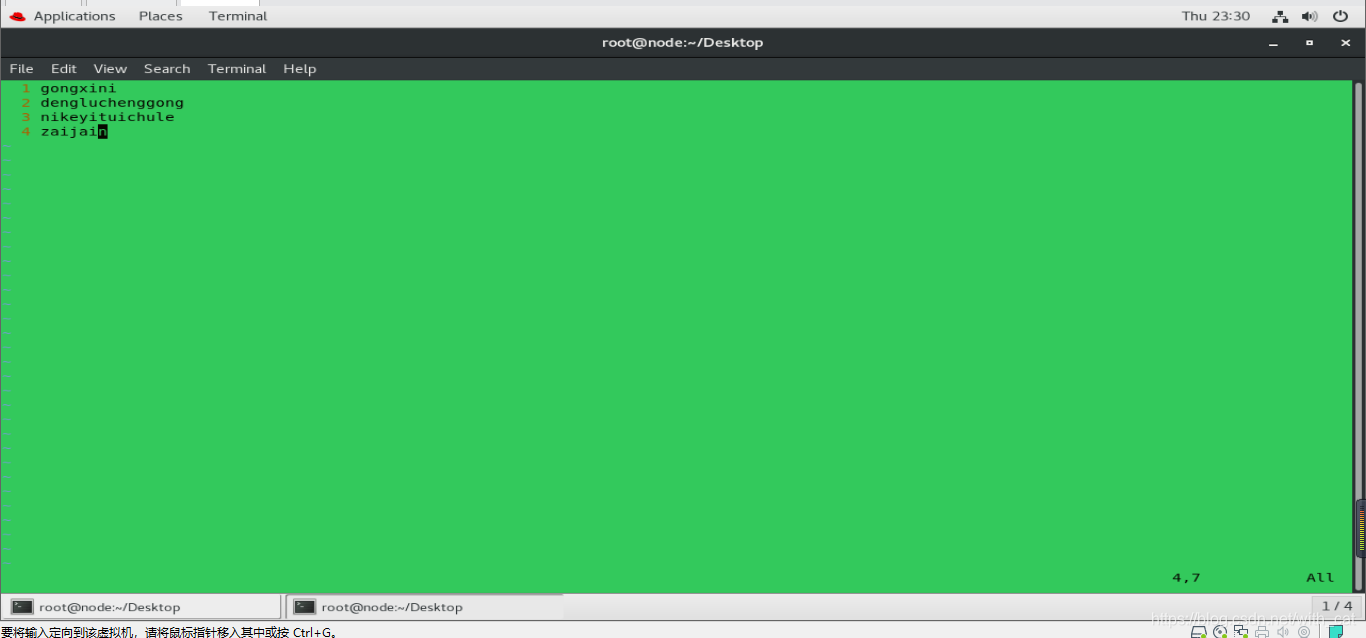
Task: Click the network adapter icon in VMware status bar
Action: pos(1241,632)
